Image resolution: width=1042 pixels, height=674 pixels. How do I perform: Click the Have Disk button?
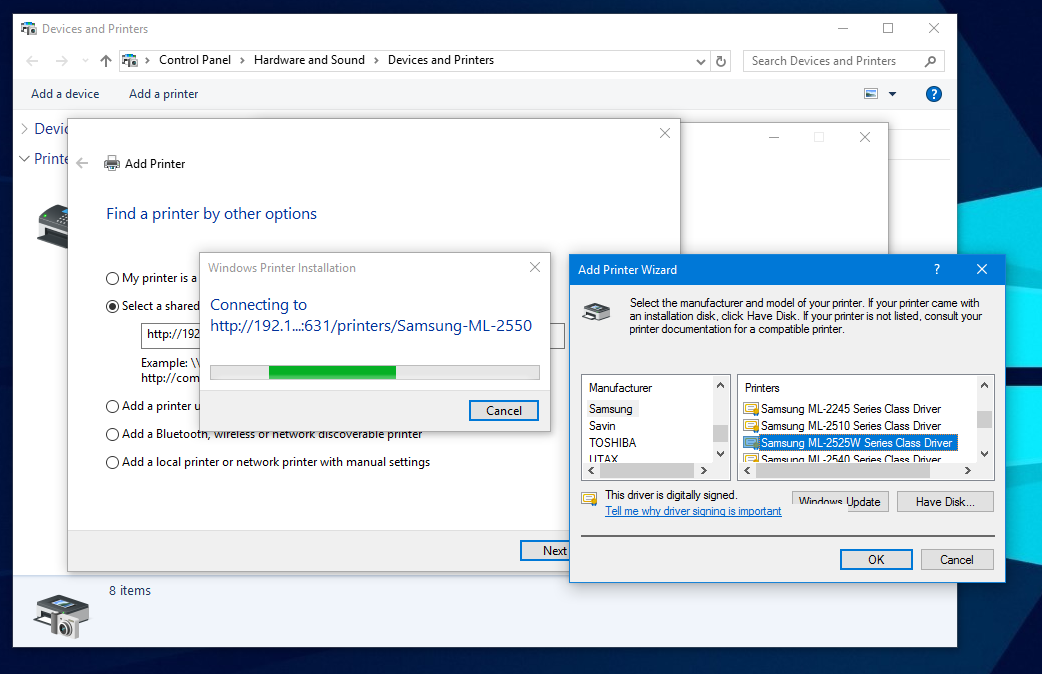[x=943, y=502]
